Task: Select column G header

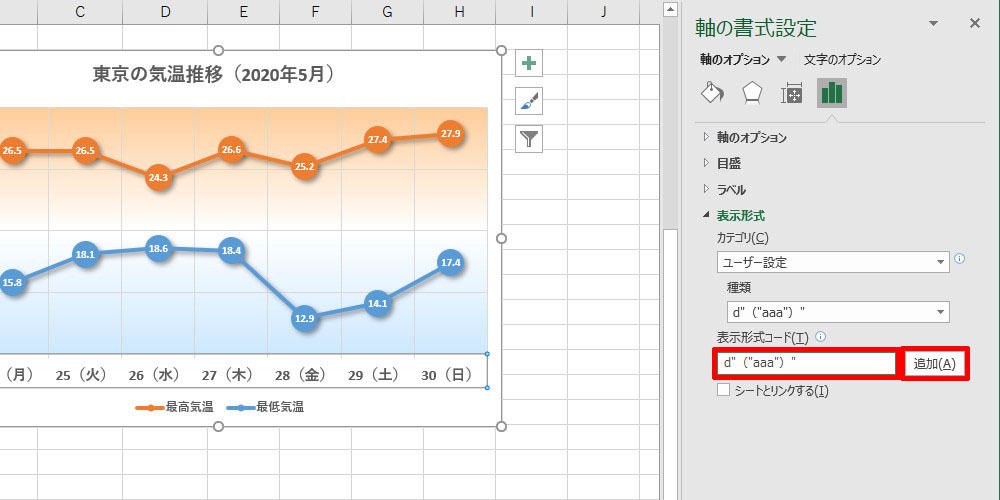Action: [x=388, y=11]
